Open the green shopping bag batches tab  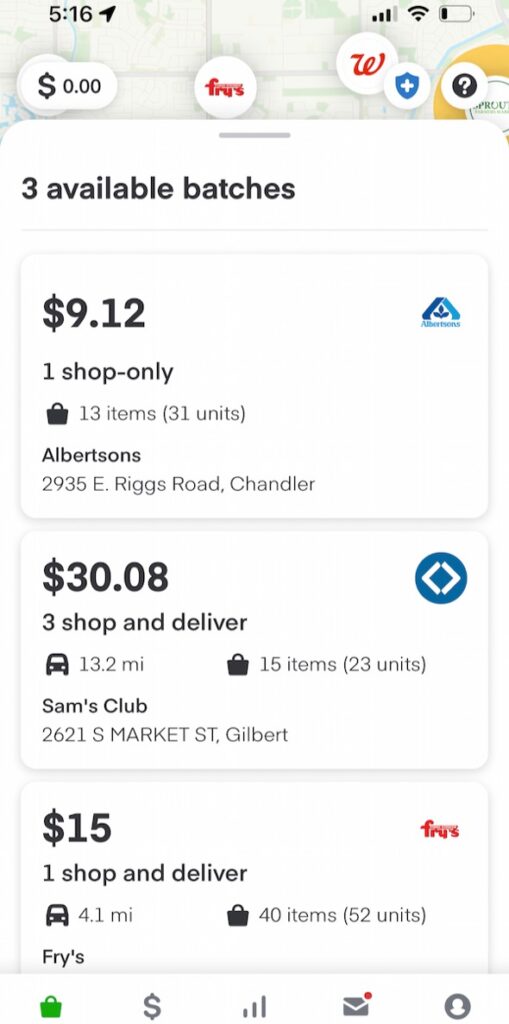[50, 1006]
